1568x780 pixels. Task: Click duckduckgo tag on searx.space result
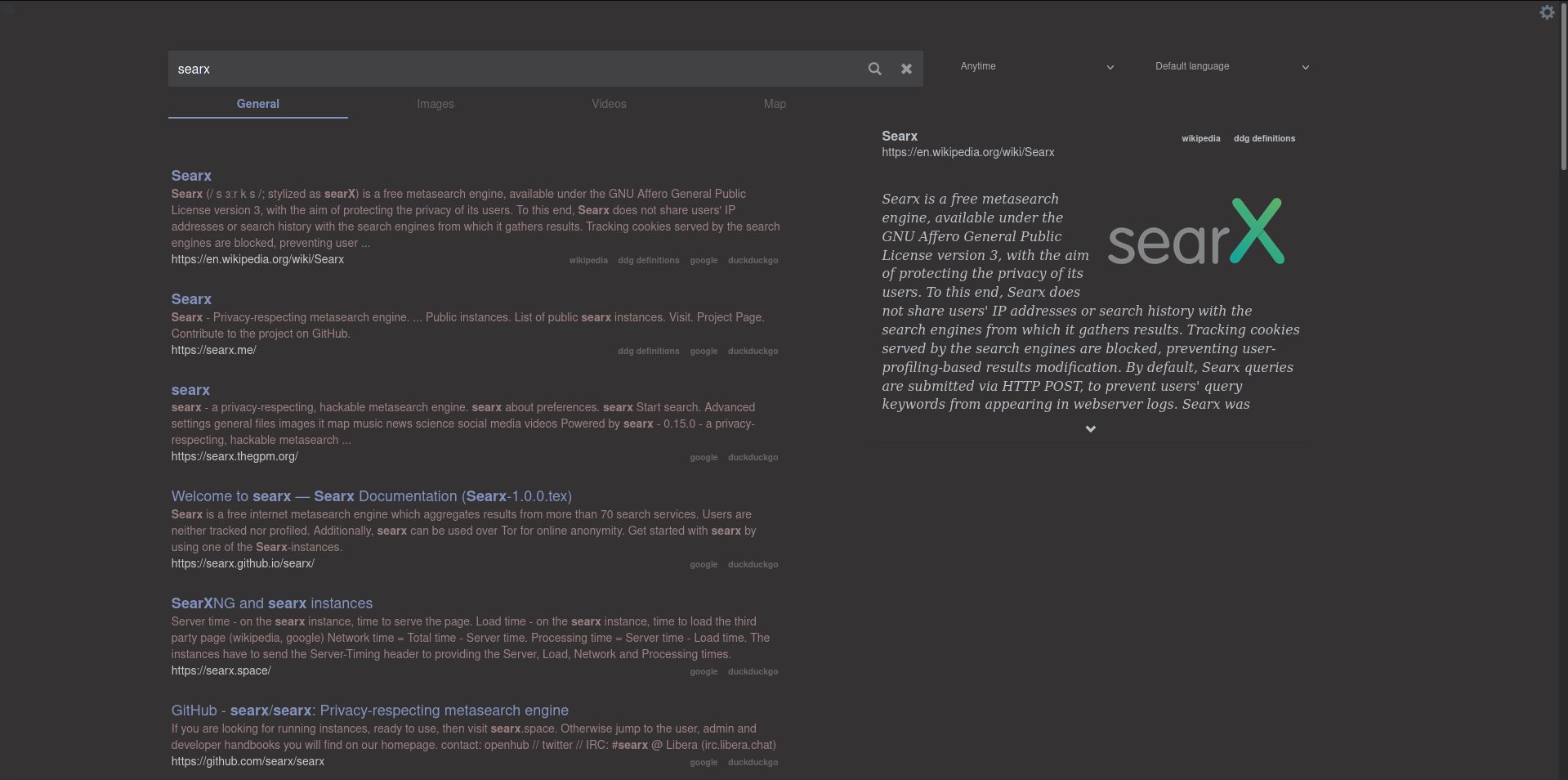pos(753,671)
